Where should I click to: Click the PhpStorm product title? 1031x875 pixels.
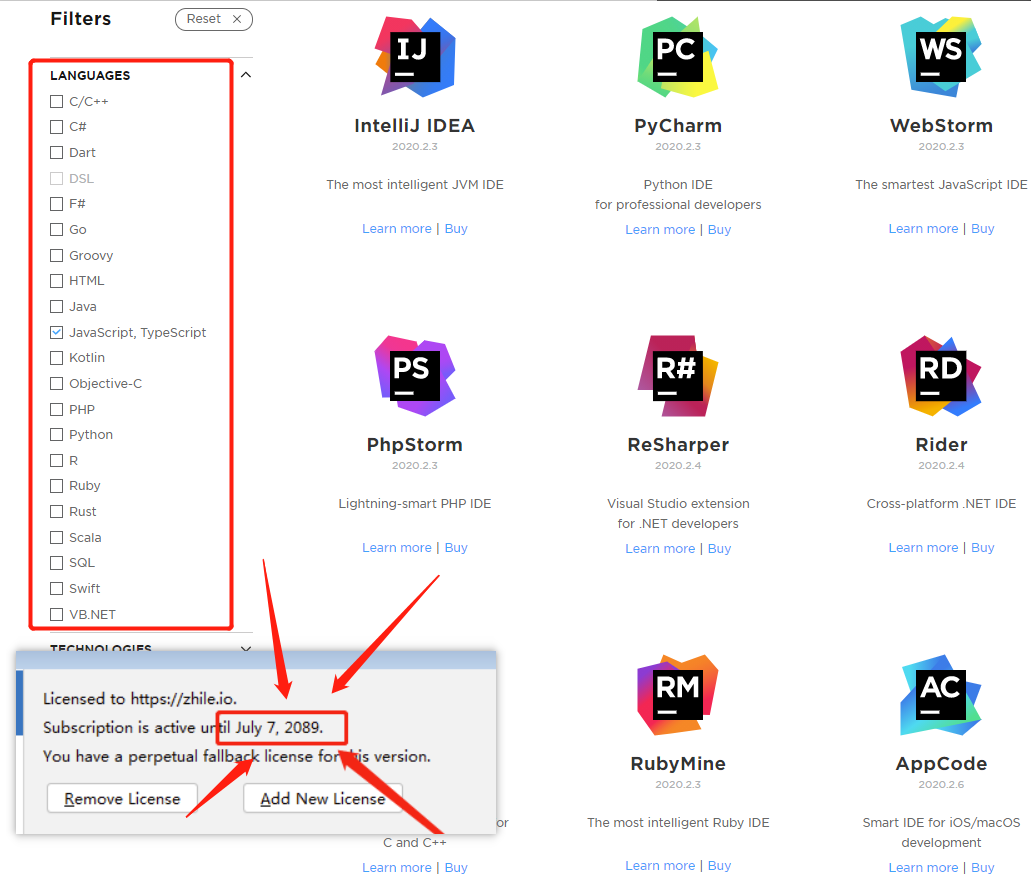[414, 444]
